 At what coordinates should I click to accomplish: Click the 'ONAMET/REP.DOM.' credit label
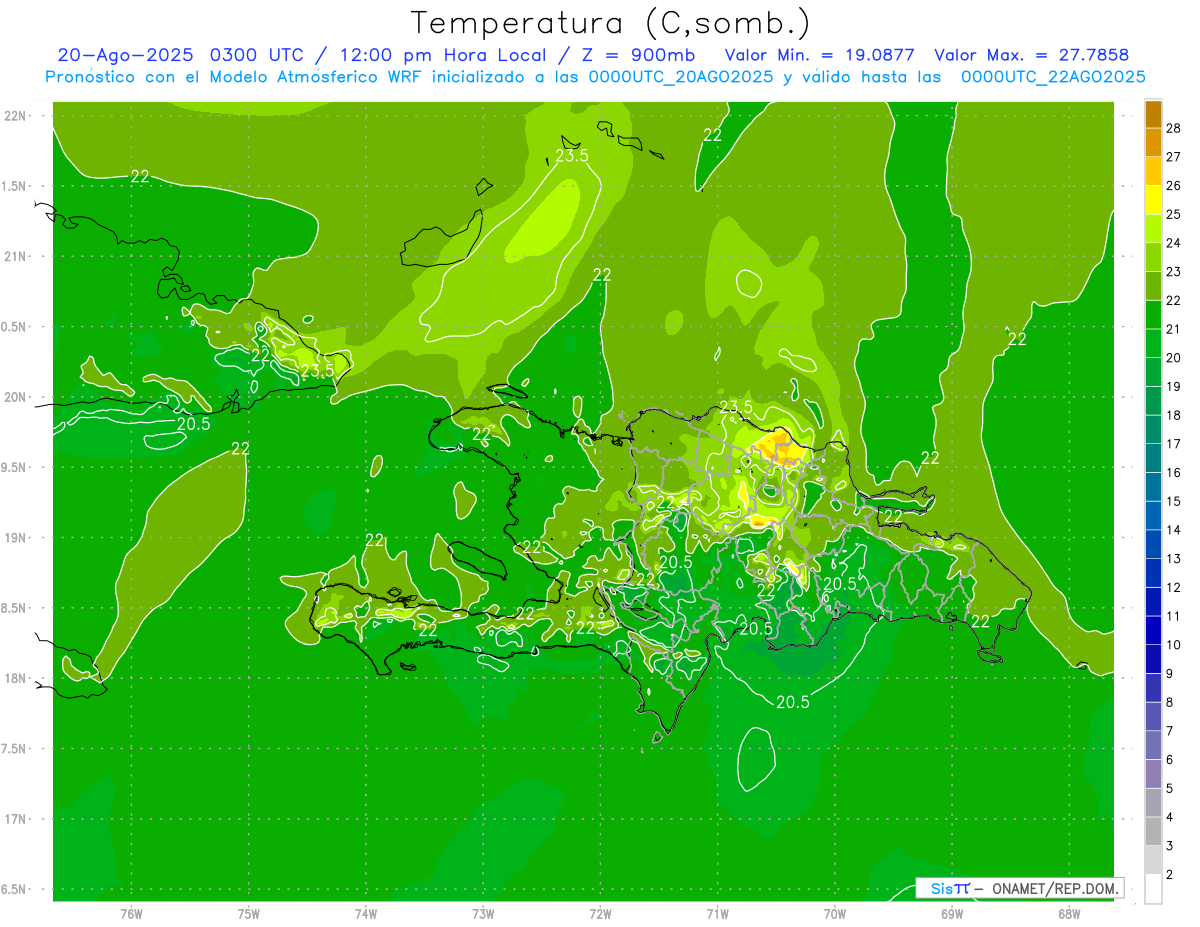click(1056, 888)
